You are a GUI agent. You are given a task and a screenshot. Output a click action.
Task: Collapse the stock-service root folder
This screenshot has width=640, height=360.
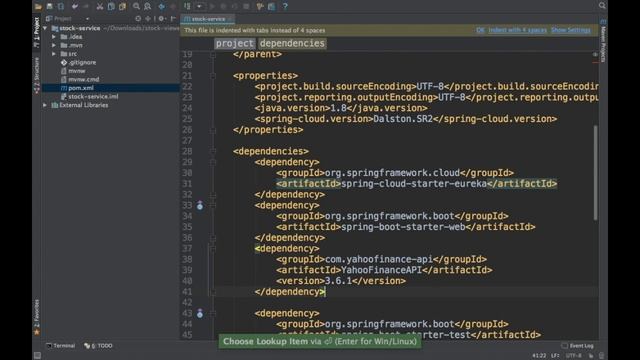tap(45, 28)
